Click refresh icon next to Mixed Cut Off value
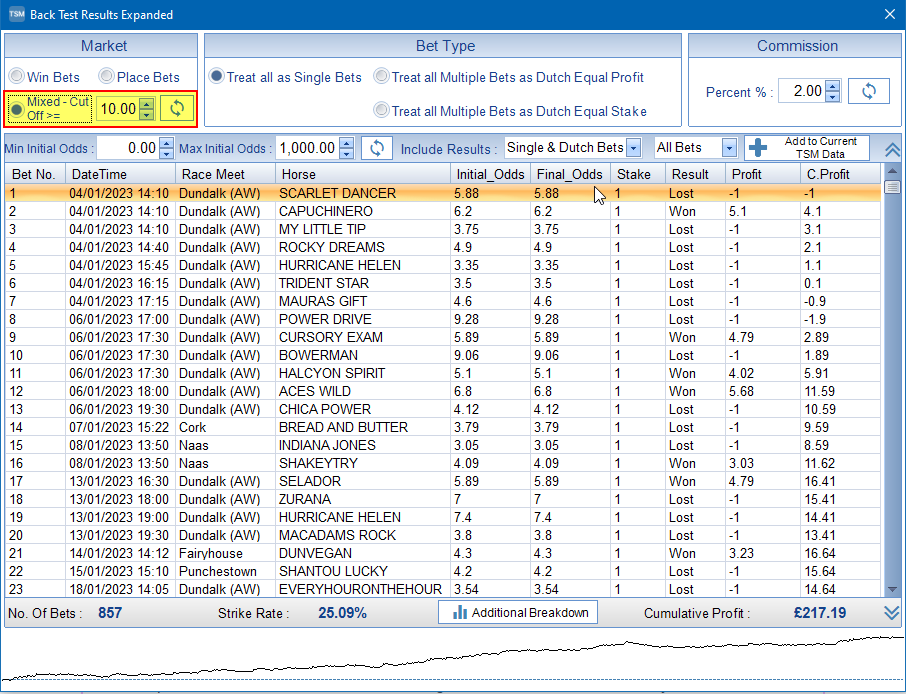The height and width of the screenshot is (694, 906). point(177,108)
